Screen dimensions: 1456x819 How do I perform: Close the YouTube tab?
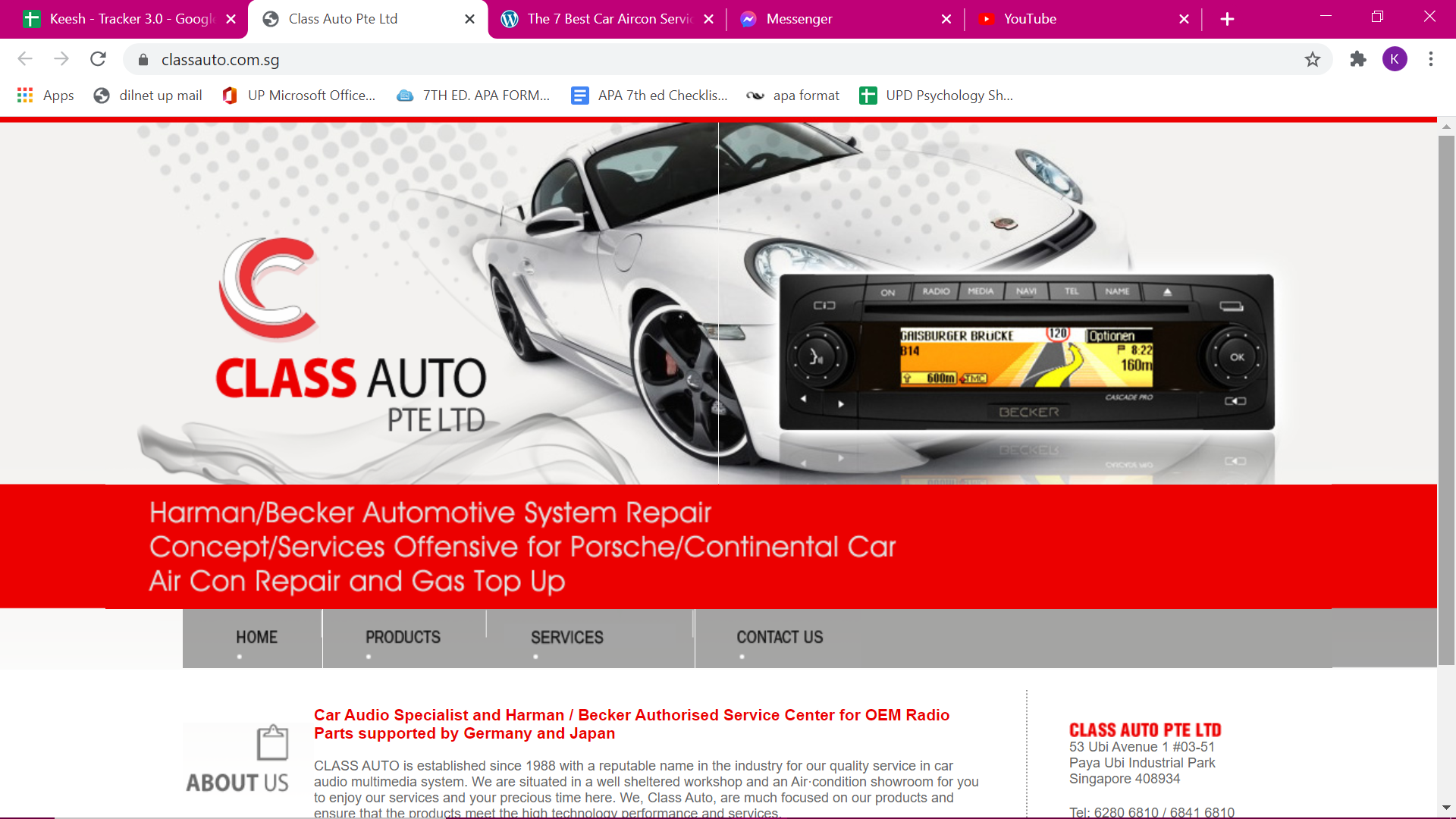pos(1184,19)
